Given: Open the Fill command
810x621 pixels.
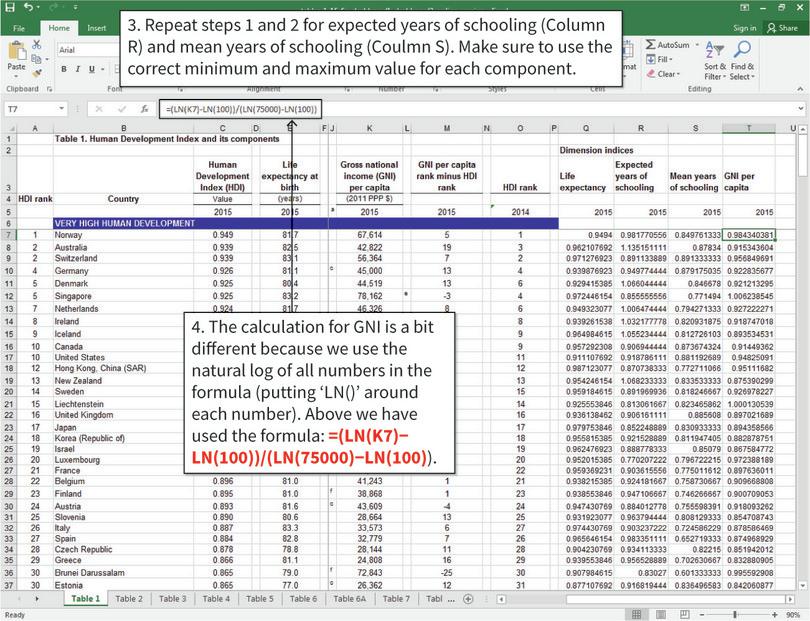Looking at the screenshot, I should (662, 59).
